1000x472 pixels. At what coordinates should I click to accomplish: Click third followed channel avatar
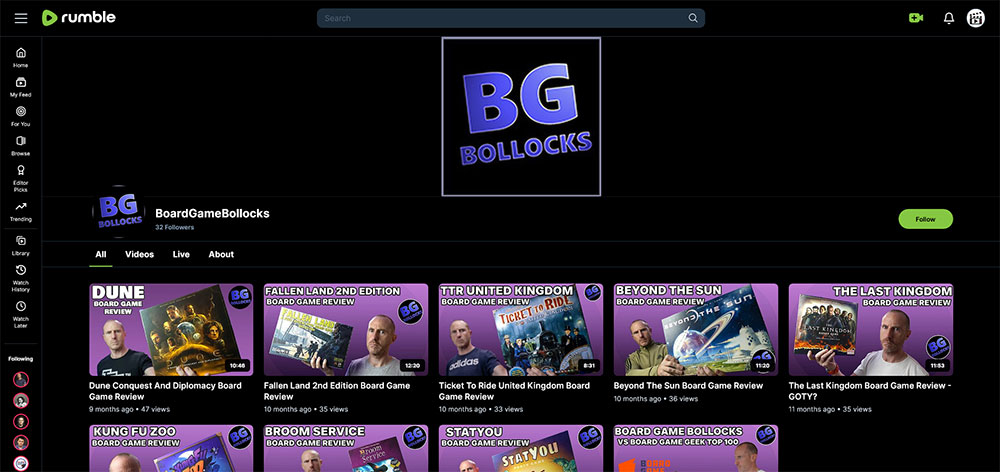tap(21, 422)
